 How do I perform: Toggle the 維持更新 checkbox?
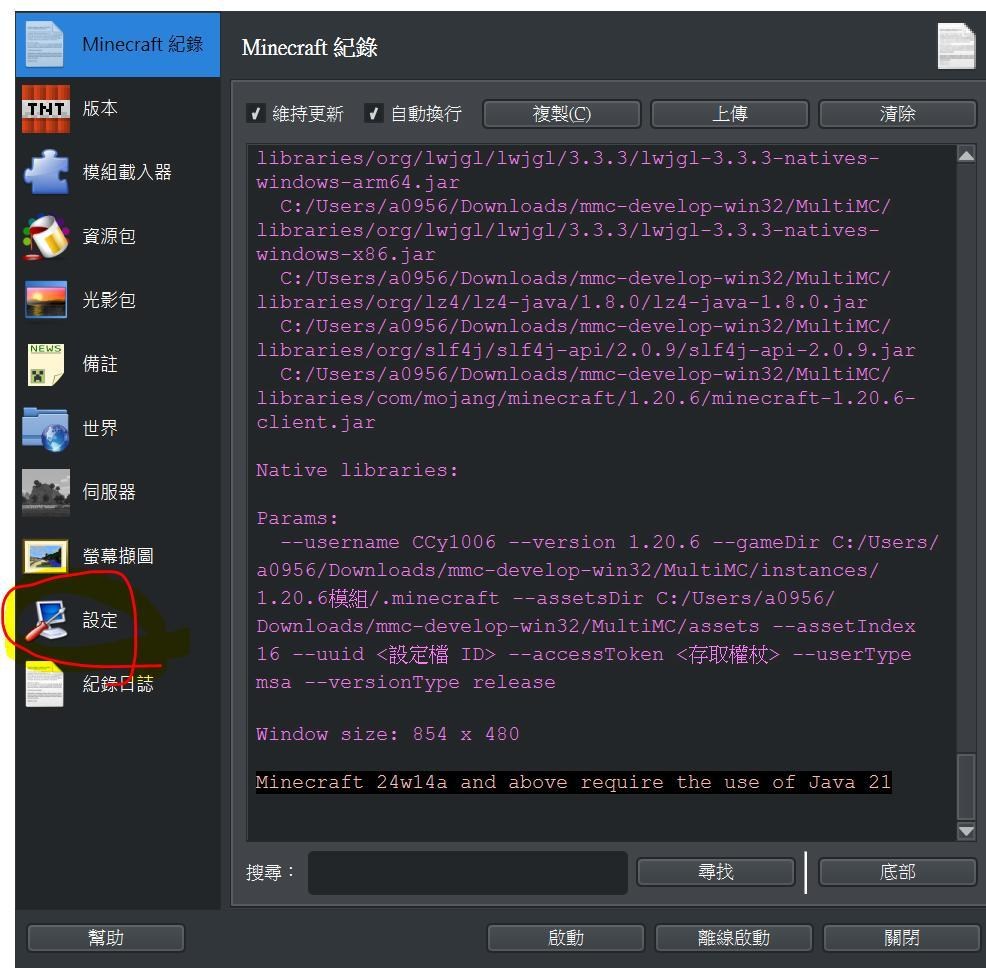(x=255, y=113)
